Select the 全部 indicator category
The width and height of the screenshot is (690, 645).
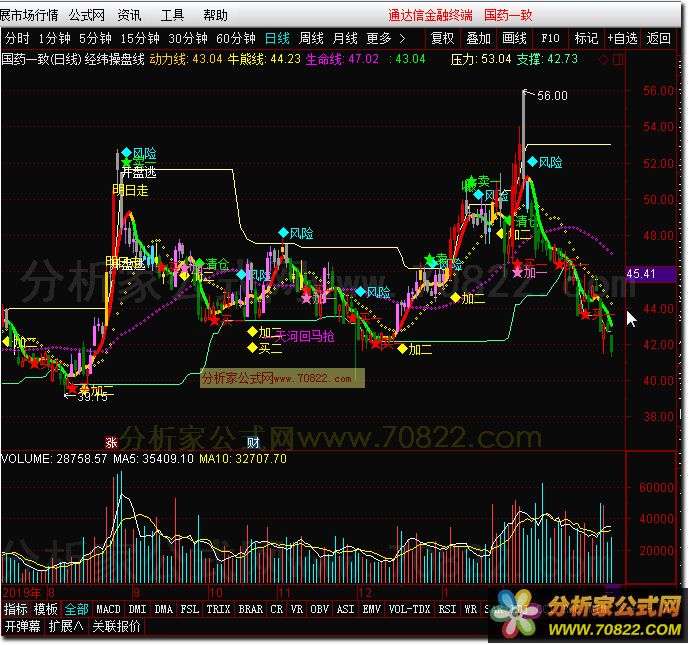77,609
